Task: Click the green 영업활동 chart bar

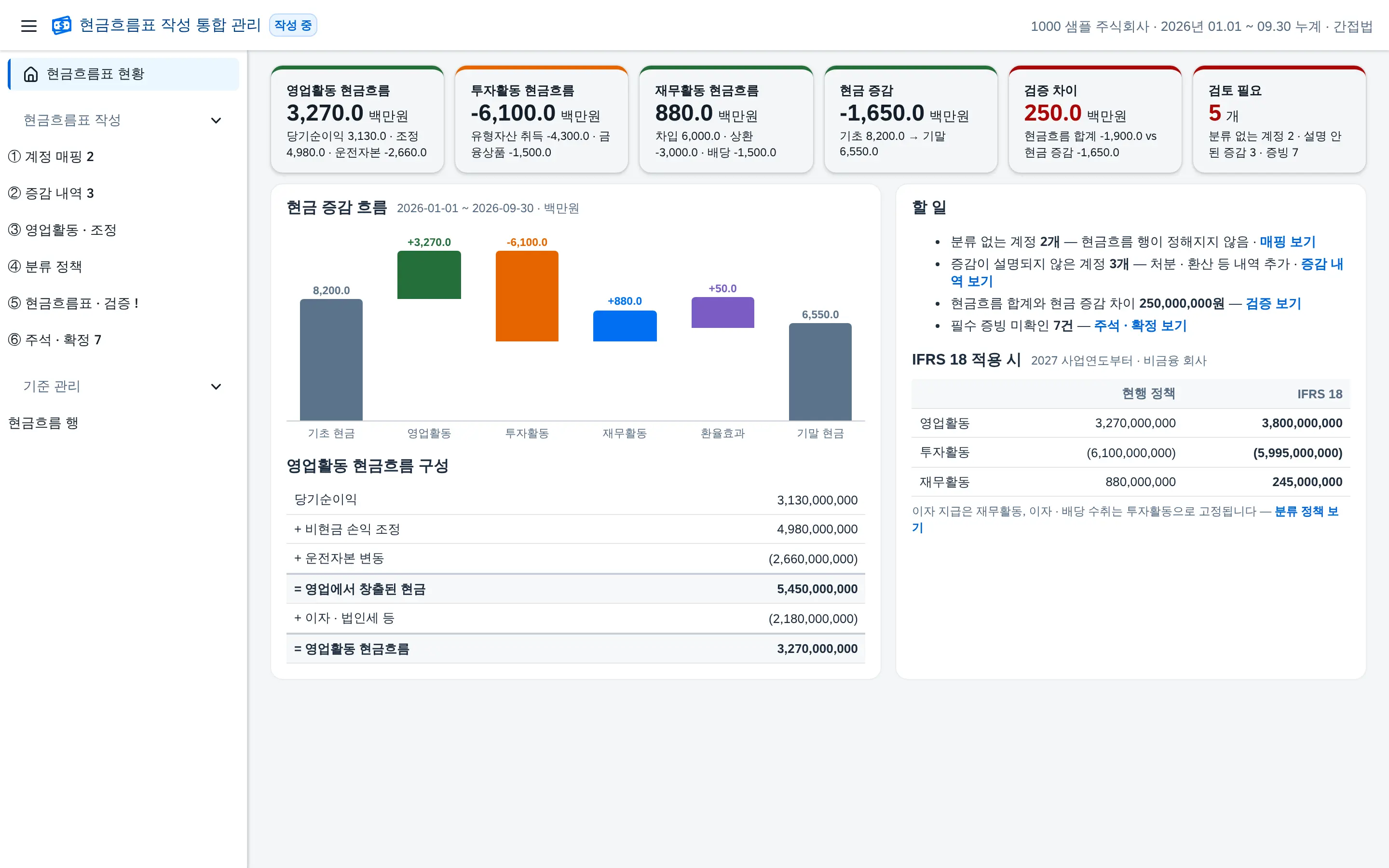Action: tap(429, 275)
